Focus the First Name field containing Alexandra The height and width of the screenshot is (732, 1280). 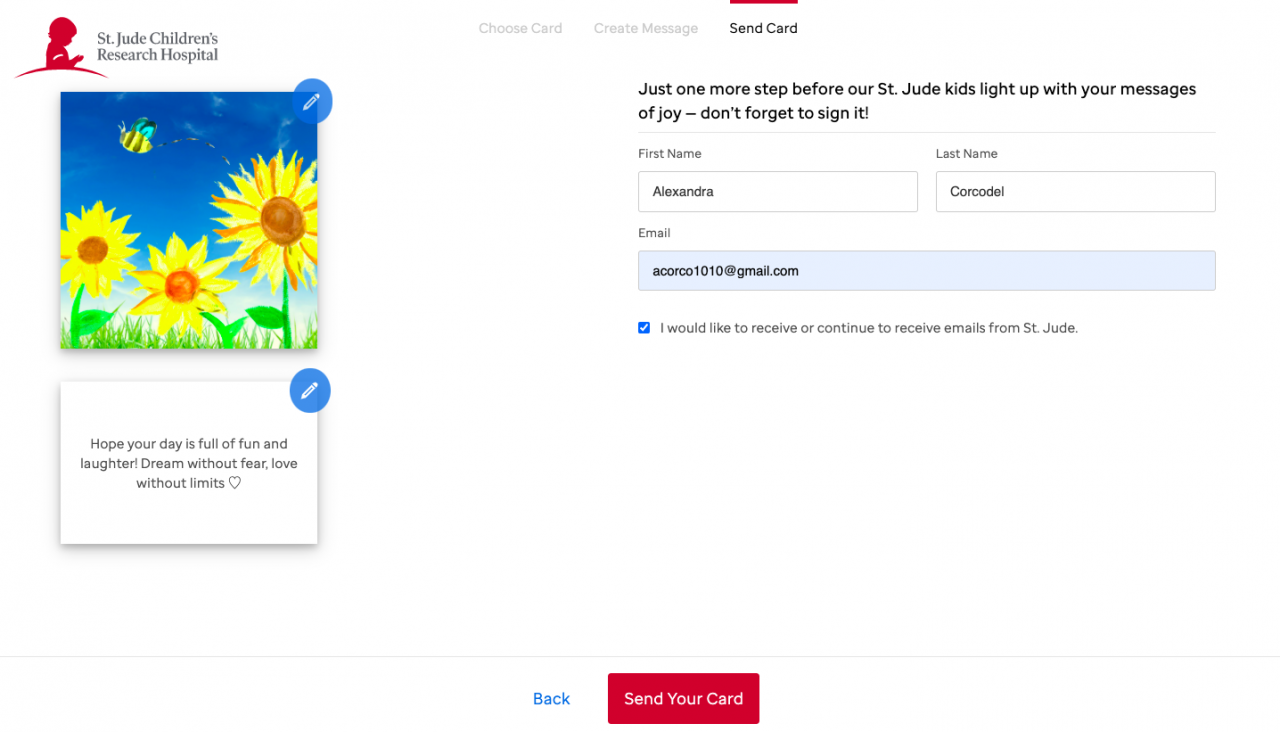pos(777,192)
